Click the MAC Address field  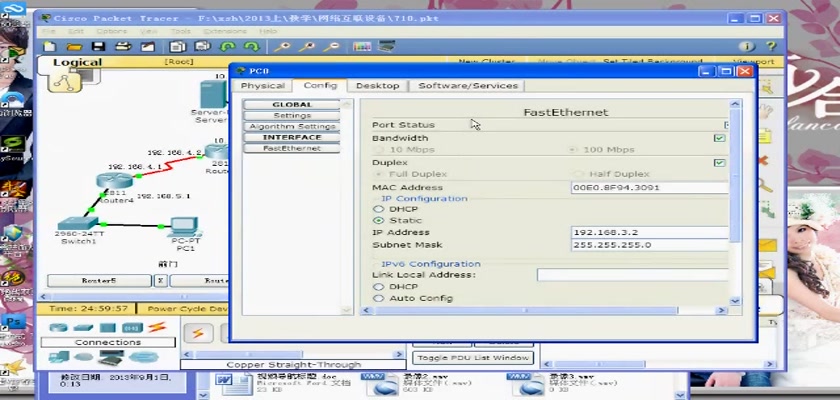(650, 187)
